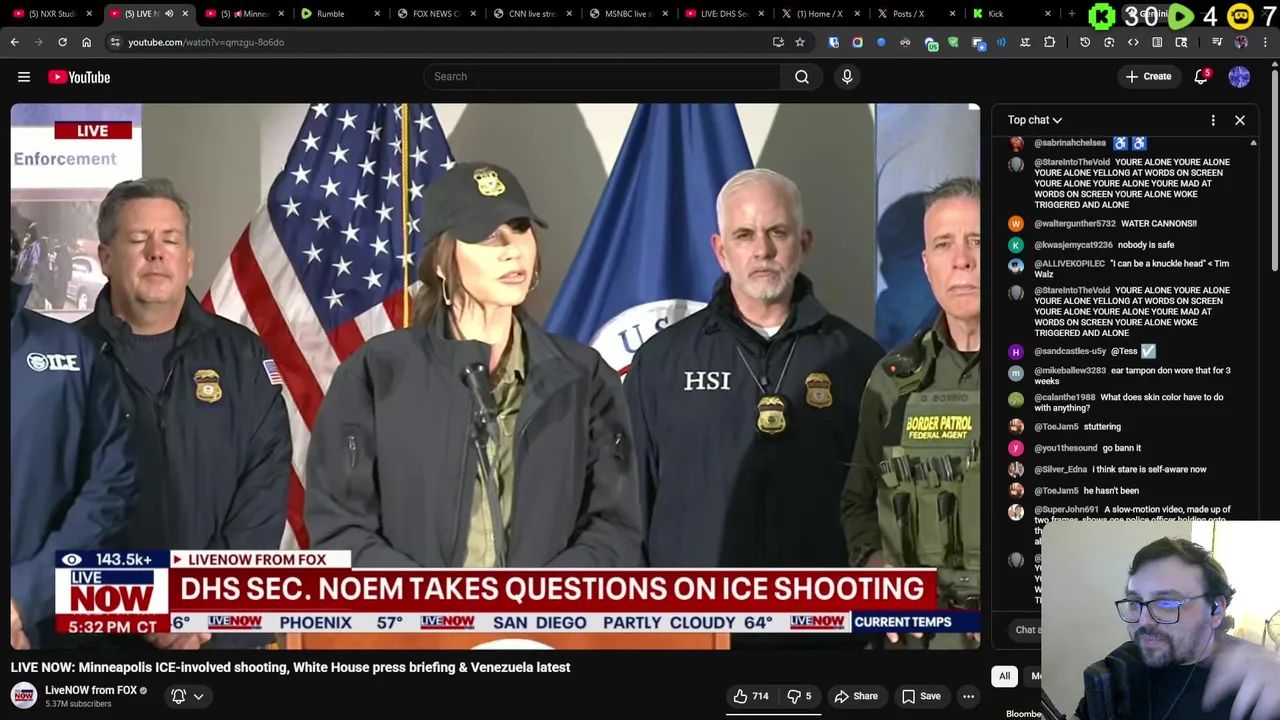Click the 5.37M subscribers text
The width and height of the screenshot is (1280, 720).
point(78,704)
